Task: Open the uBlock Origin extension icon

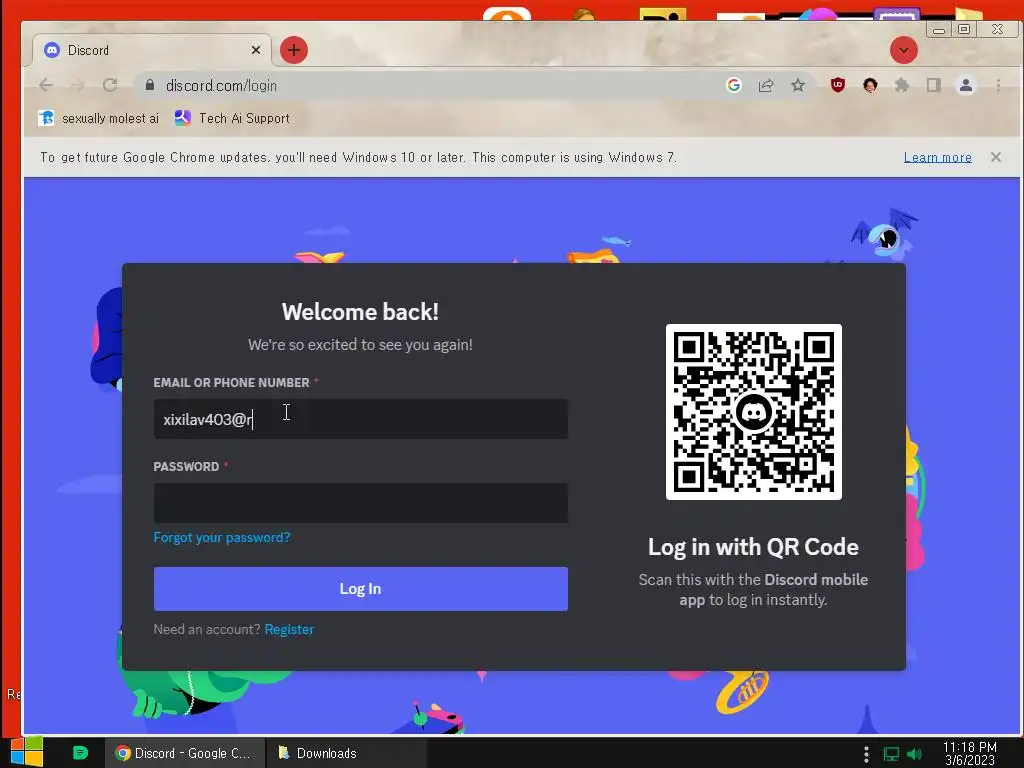Action: point(838,85)
